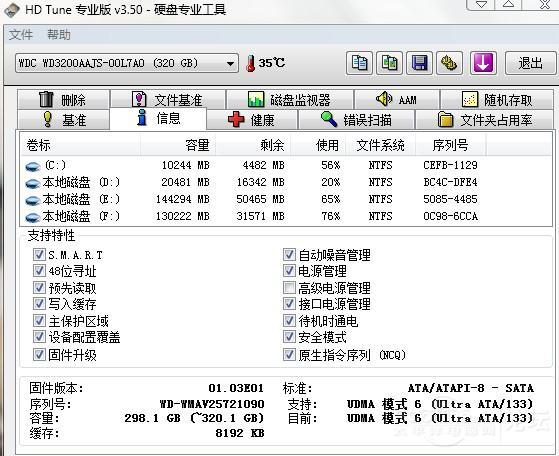The image size is (559, 456).
Task: Open the 文件 menu
Action: 21,35
